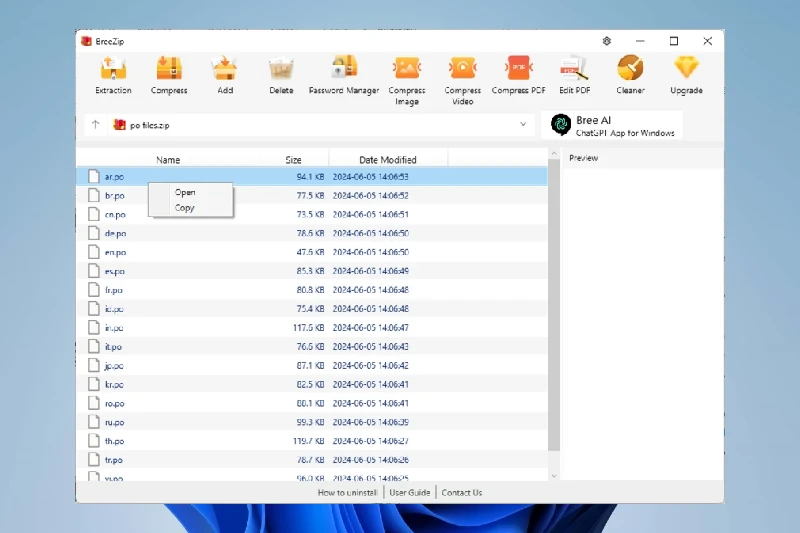The width and height of the screenshot is (800, 533).
Task: Sort by the Name column header
Action: 168,160
